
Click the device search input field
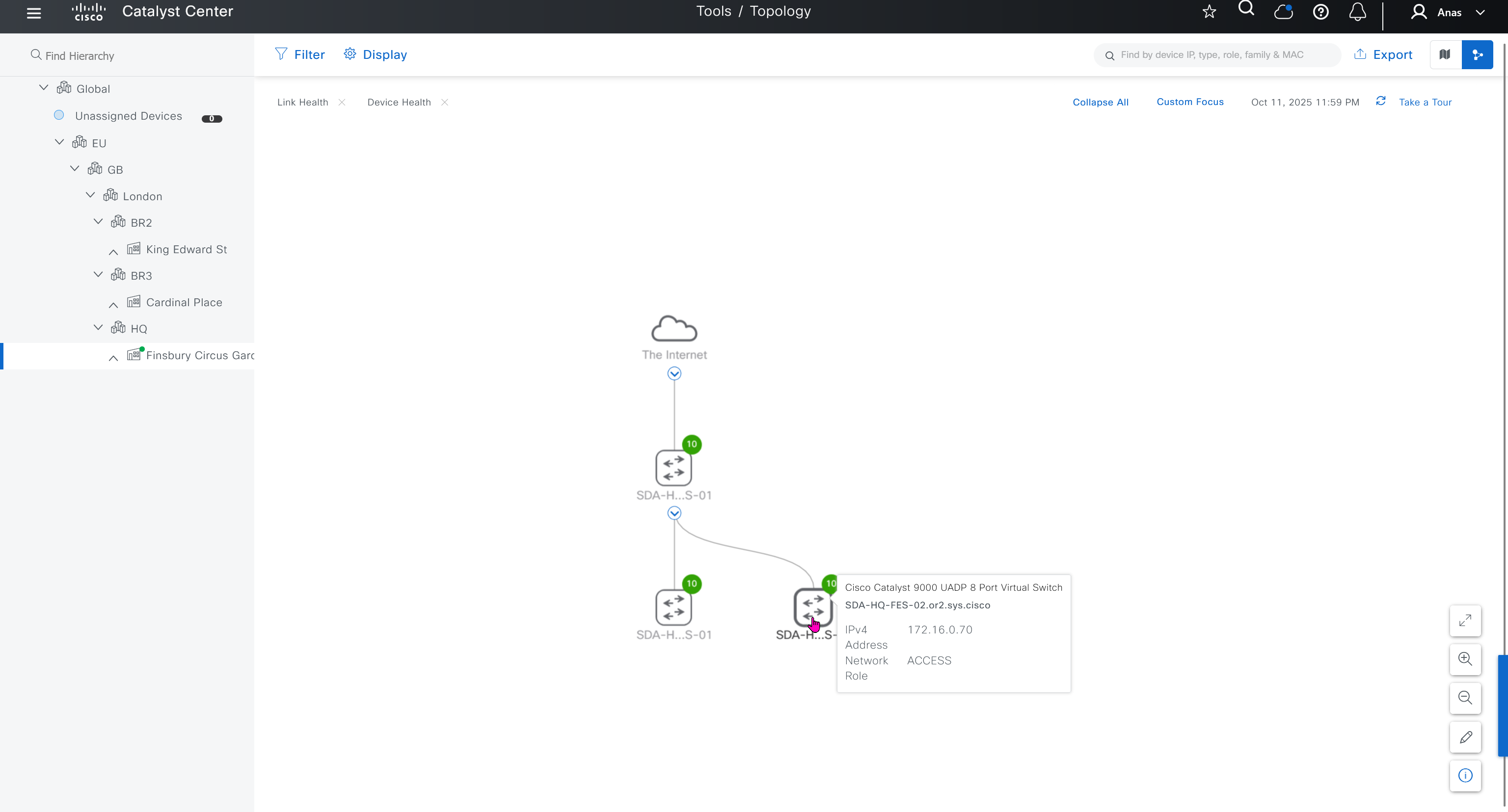click(1217, 55)
